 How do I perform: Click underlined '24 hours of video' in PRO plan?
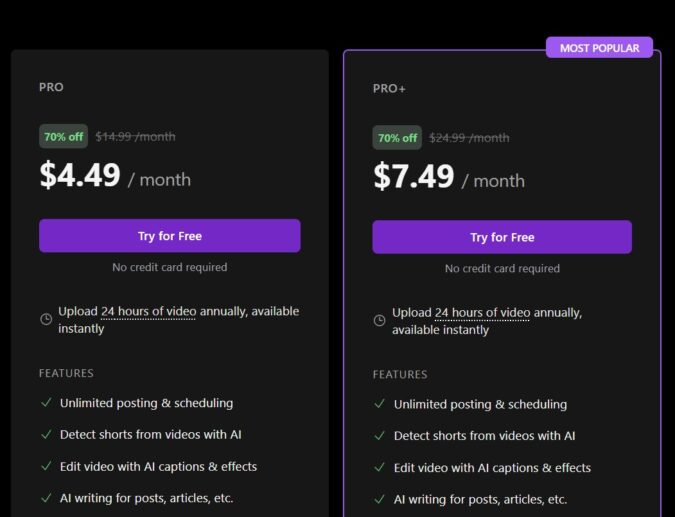pos(148,311)
